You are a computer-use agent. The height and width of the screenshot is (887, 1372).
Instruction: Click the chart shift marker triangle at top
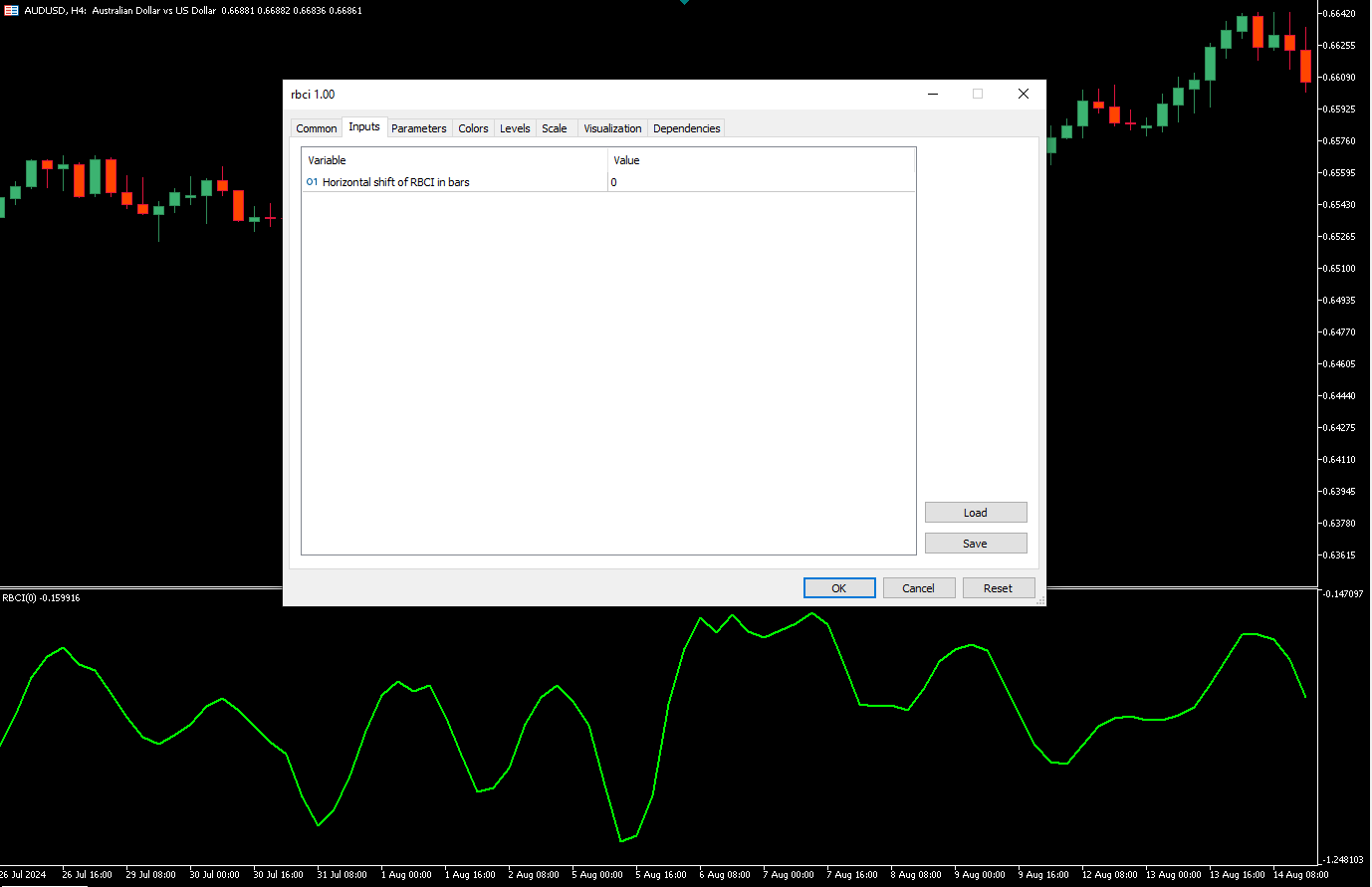coord(684,2)
